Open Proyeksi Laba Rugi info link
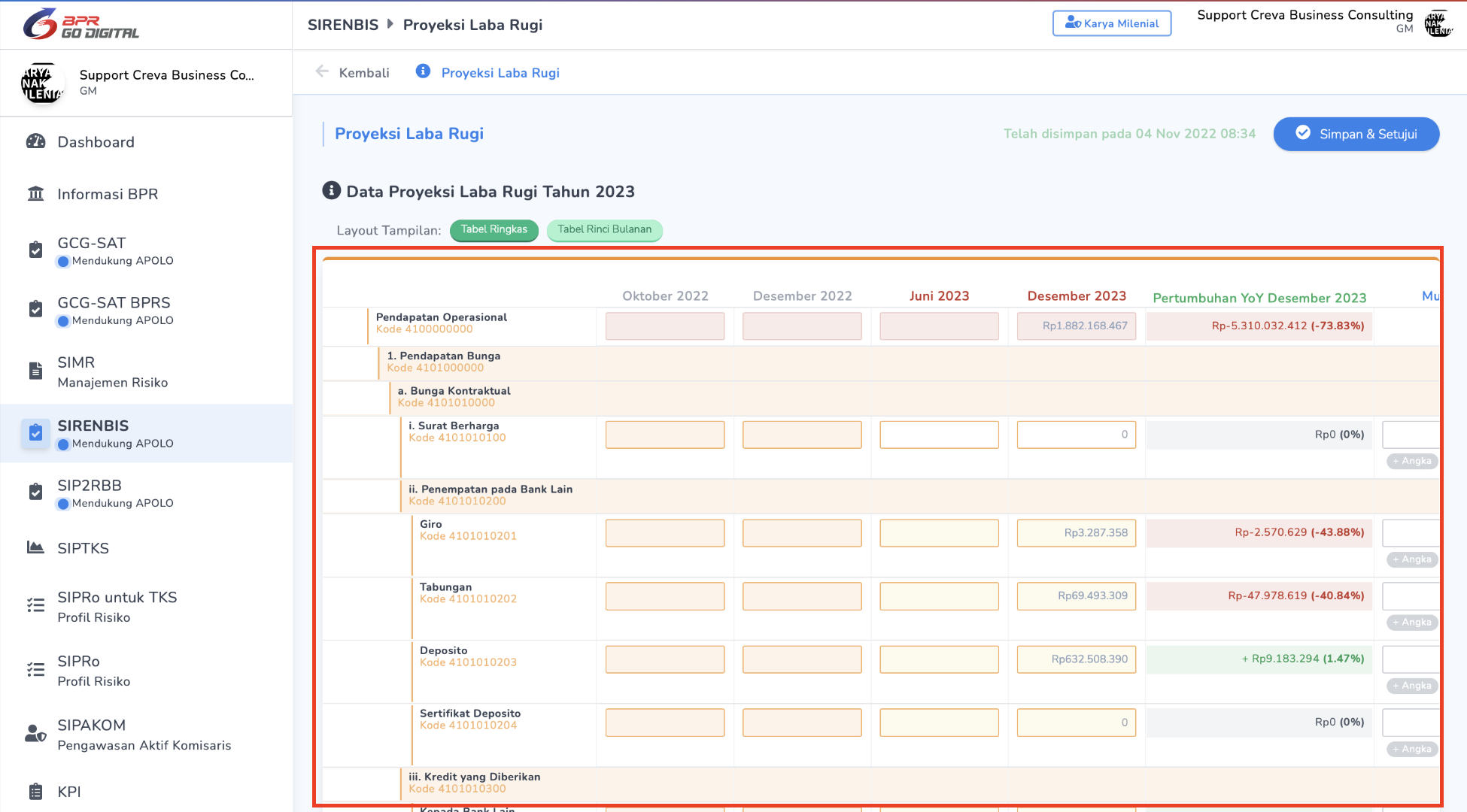The height and width of the screenshot is (812, 1467). click(x=500, y=73)
